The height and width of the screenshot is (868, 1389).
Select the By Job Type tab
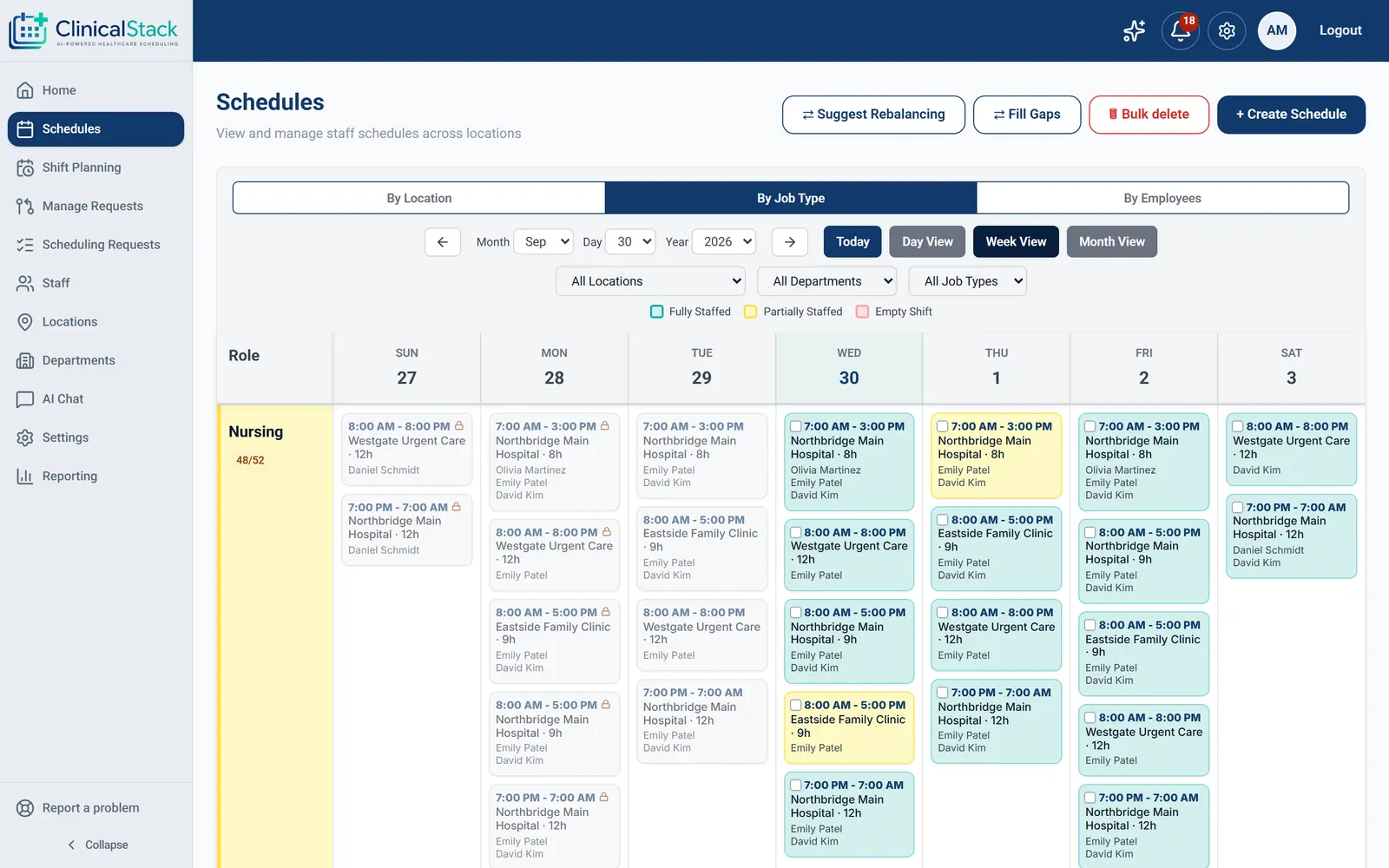coord(791,198)
